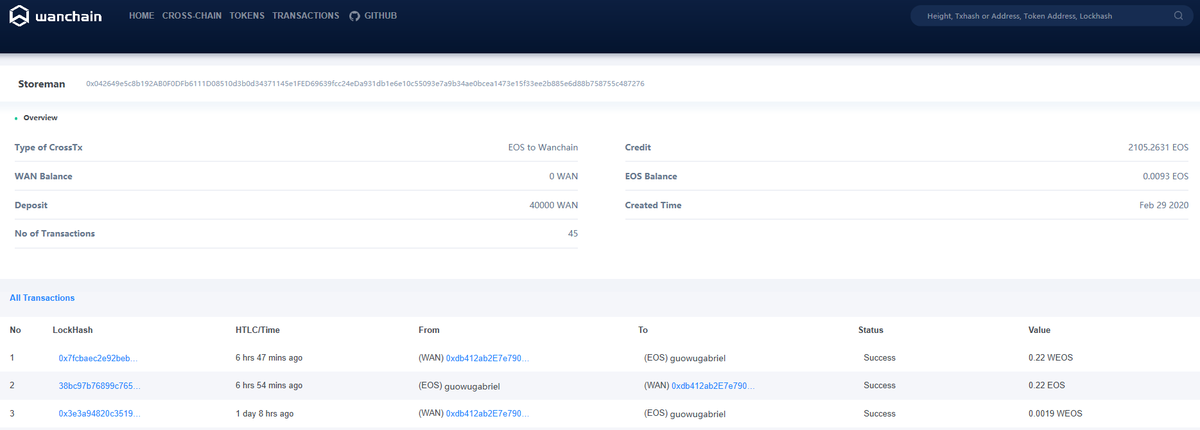The image size is (1200, 430).
Task: Click row 3 To (EOS) guowugabriel cell
Action: tap(686, 414)
